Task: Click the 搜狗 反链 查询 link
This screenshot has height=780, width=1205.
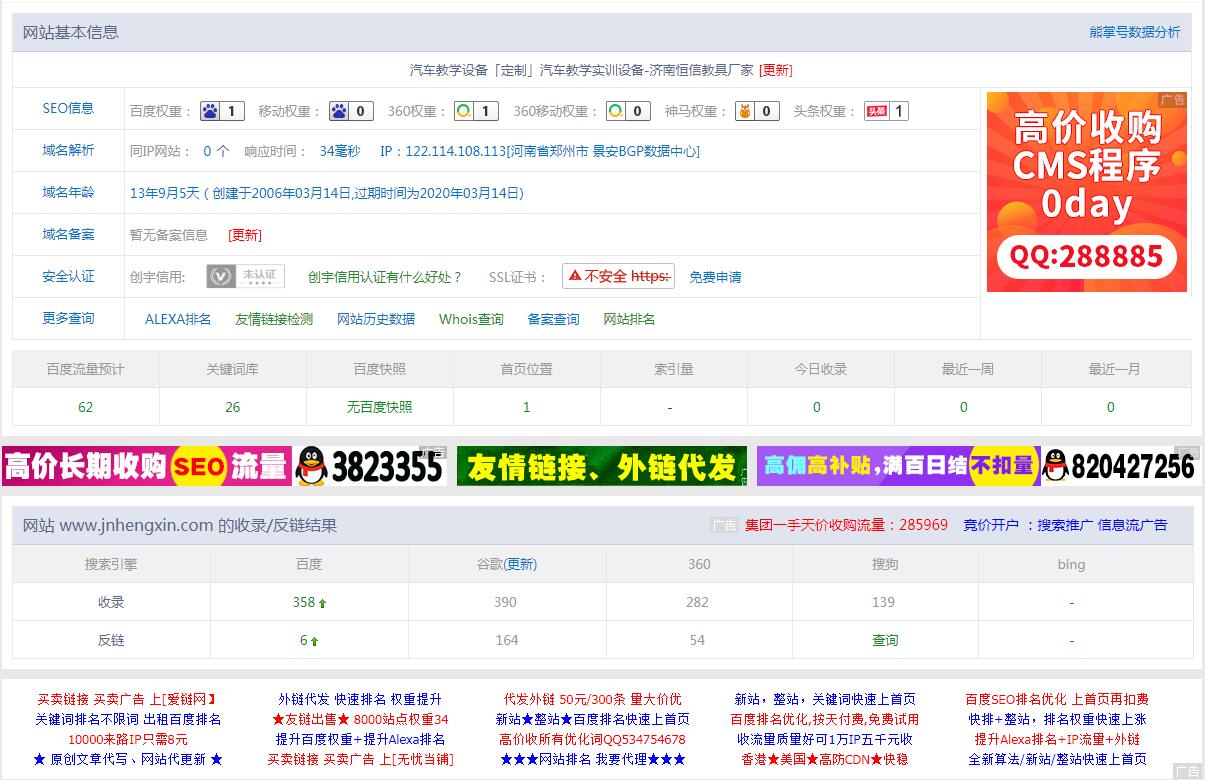Action: 885,640
